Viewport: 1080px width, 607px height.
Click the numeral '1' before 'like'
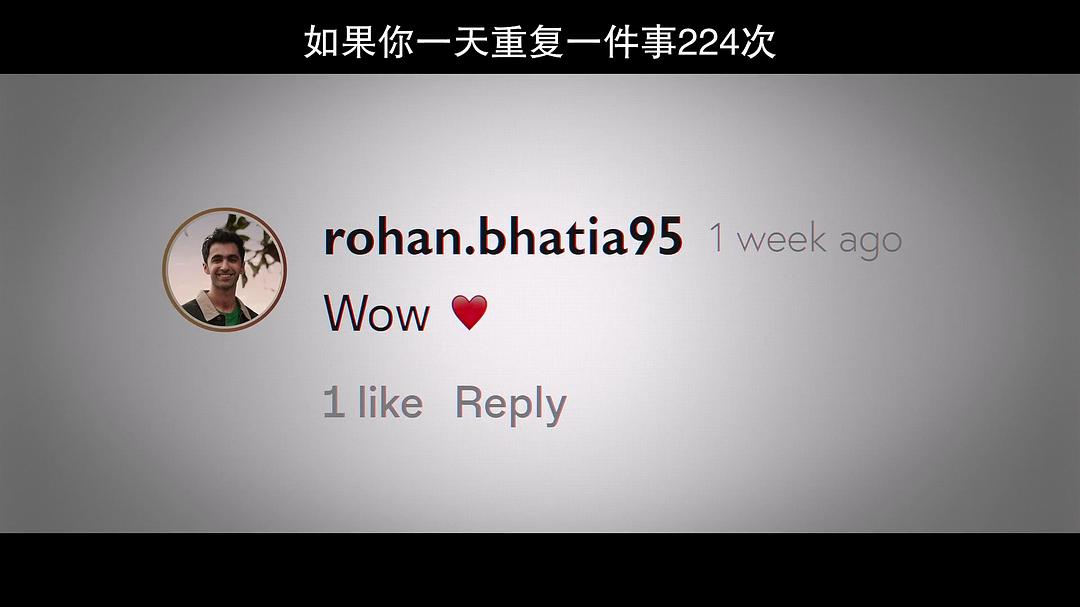pyautogui.click(x=333, y=402)
